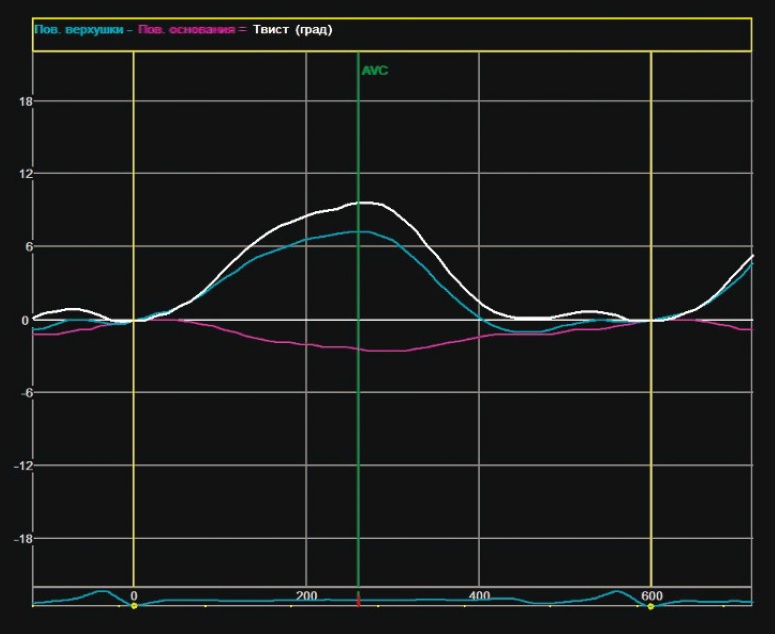Click the white 'Твист (град)' legend label
The width and height of the screenshot is (775, 634).
(x=293, y=30)
